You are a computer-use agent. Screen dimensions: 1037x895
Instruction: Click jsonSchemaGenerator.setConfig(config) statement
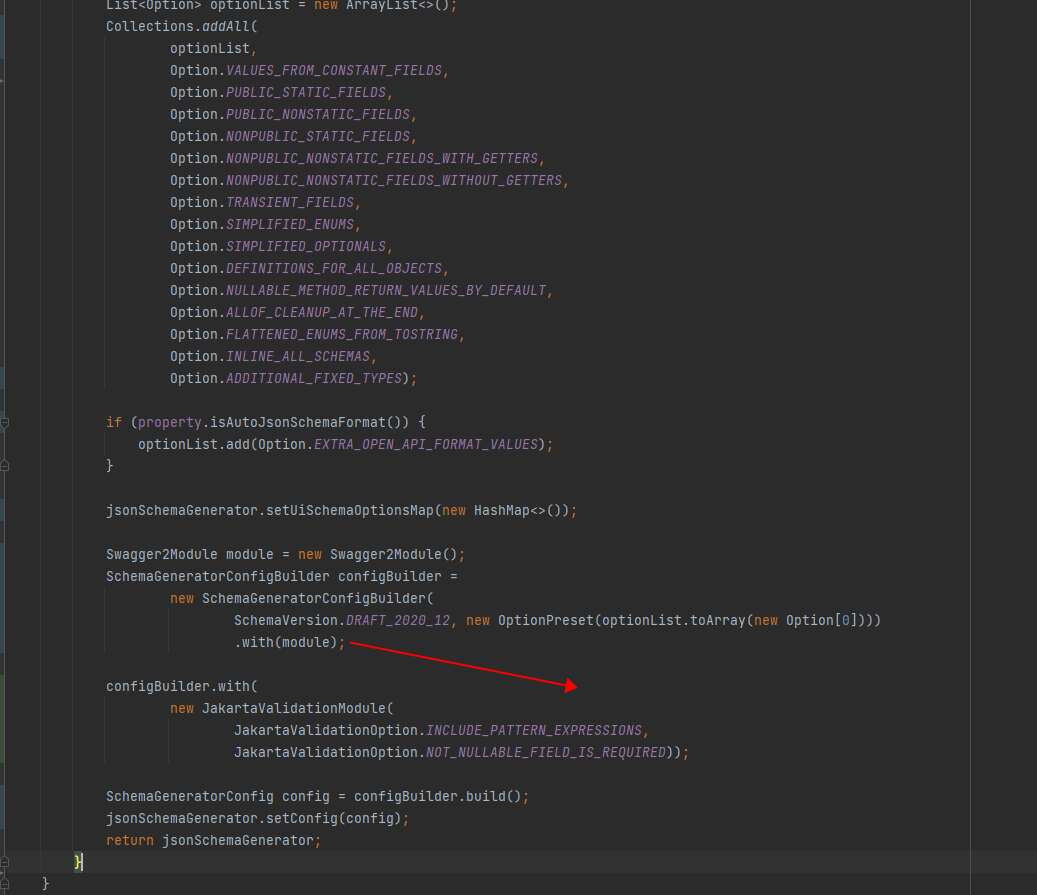point(258,818)
